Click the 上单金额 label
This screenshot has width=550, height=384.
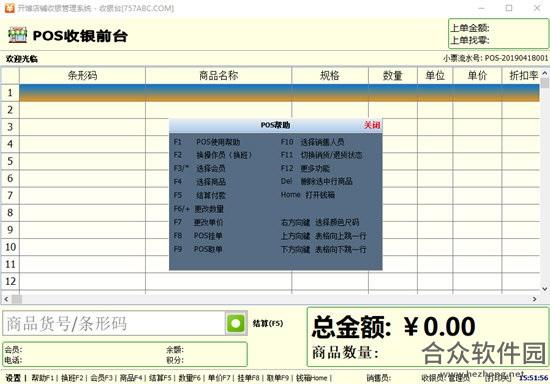[x=470, y=28]
